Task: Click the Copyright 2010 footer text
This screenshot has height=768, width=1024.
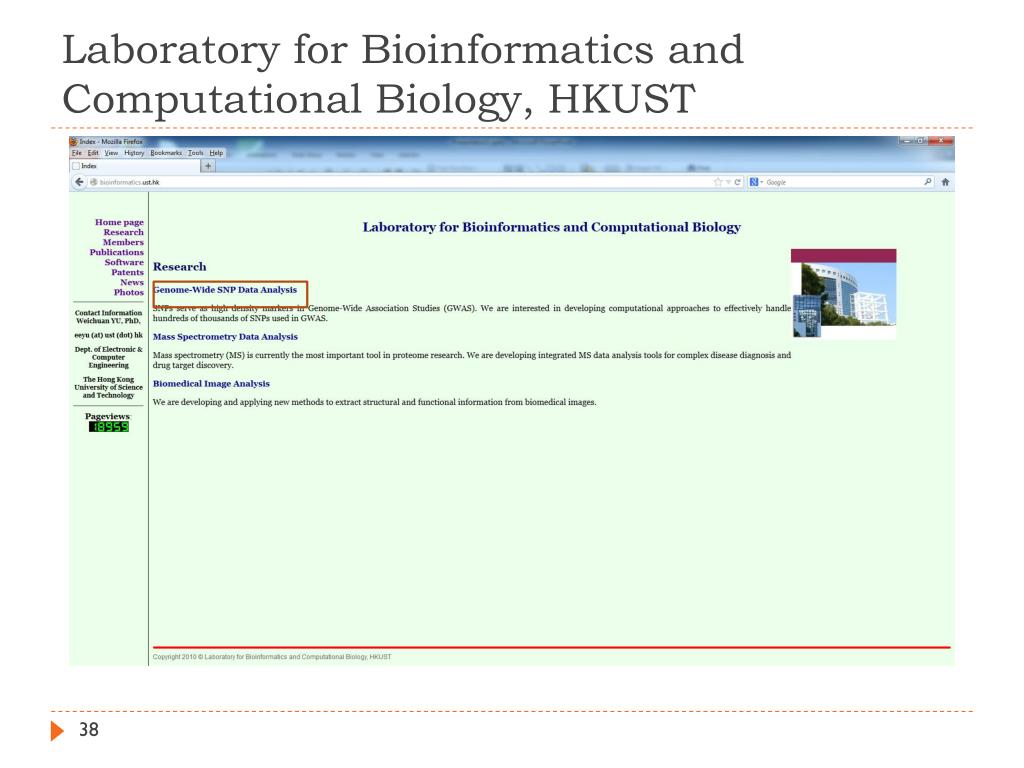Action: click(272, 657)
